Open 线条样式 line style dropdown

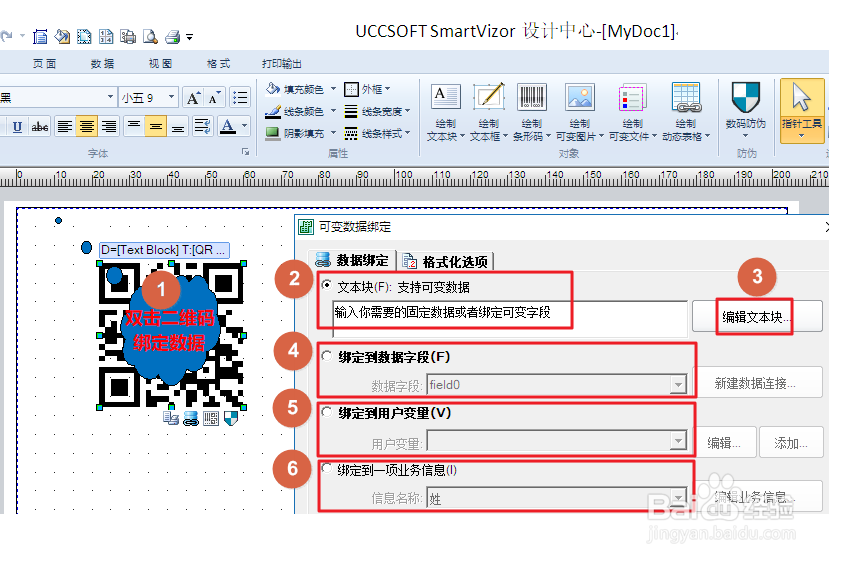[x=377, y=133]
